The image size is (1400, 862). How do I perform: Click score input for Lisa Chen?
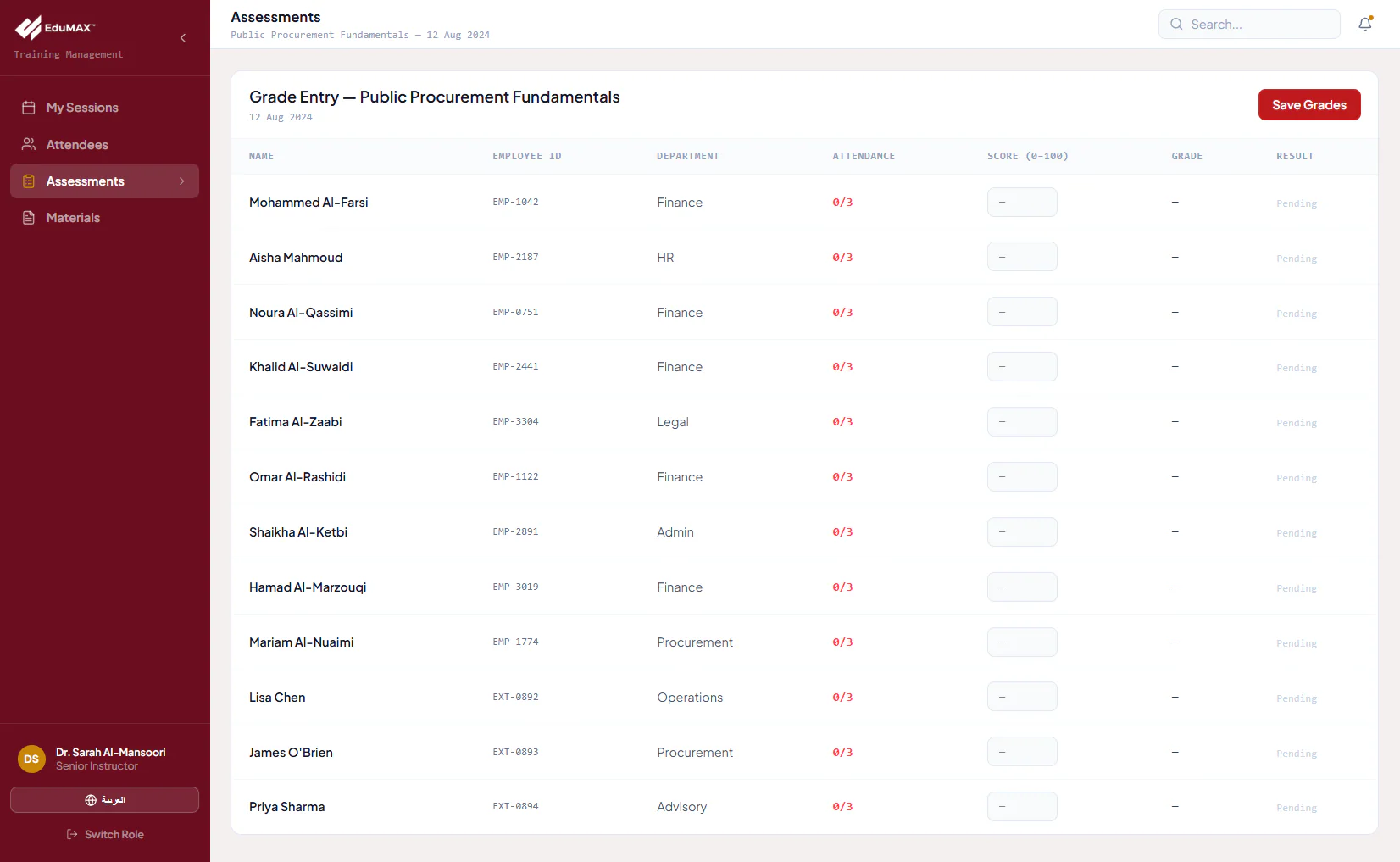point(1022,697)
